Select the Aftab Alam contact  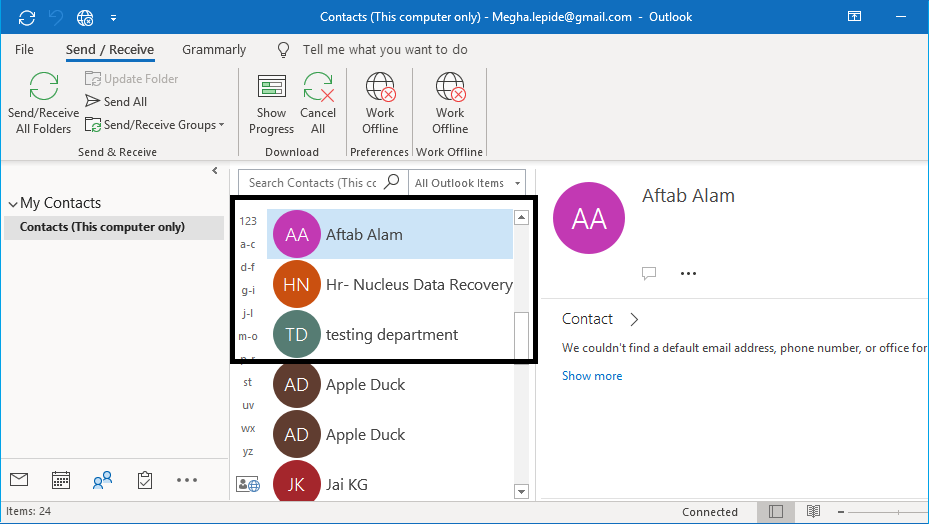(390, 234)
